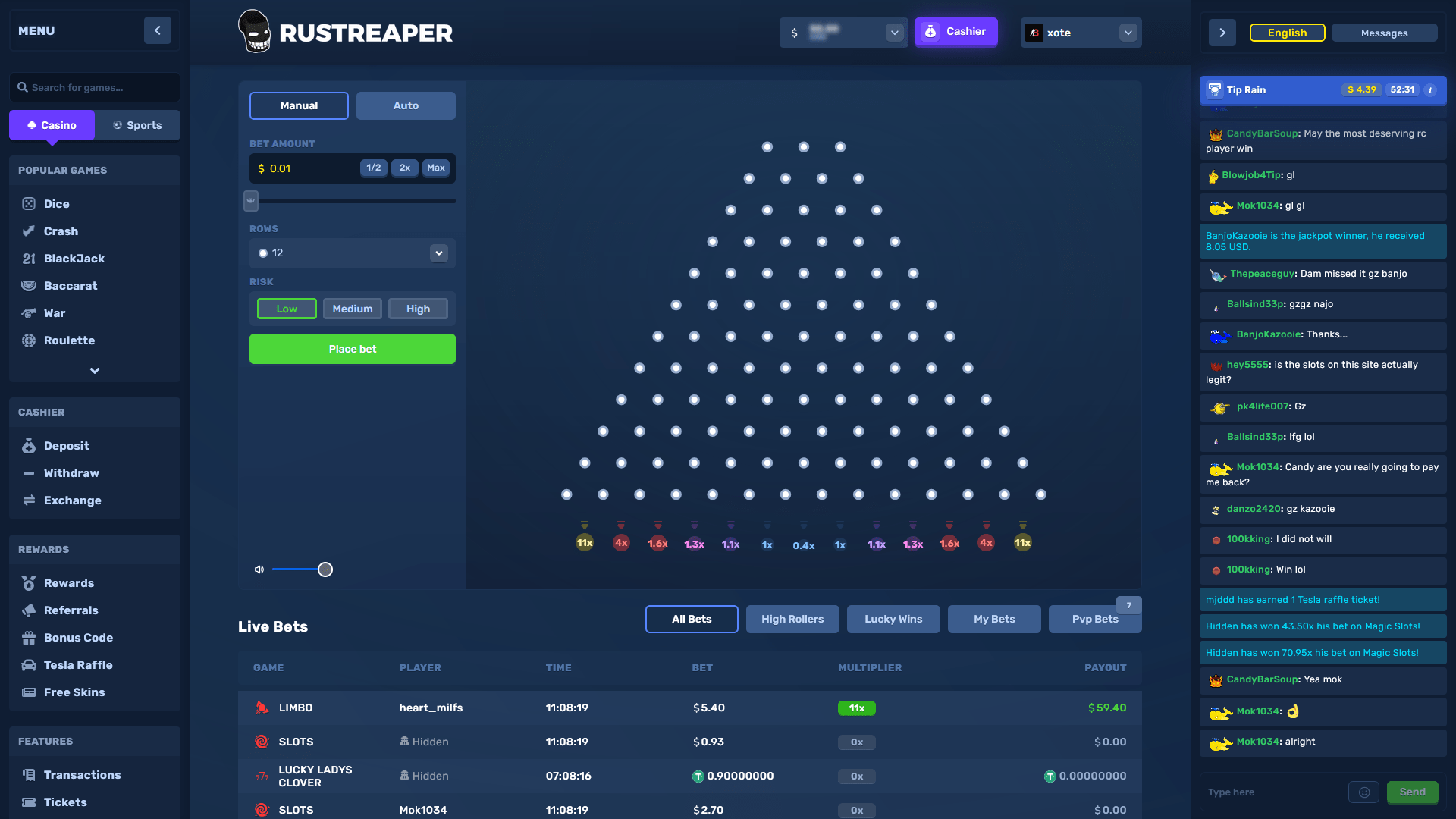Open the High Rollers bets tab

tap(792, 619)
